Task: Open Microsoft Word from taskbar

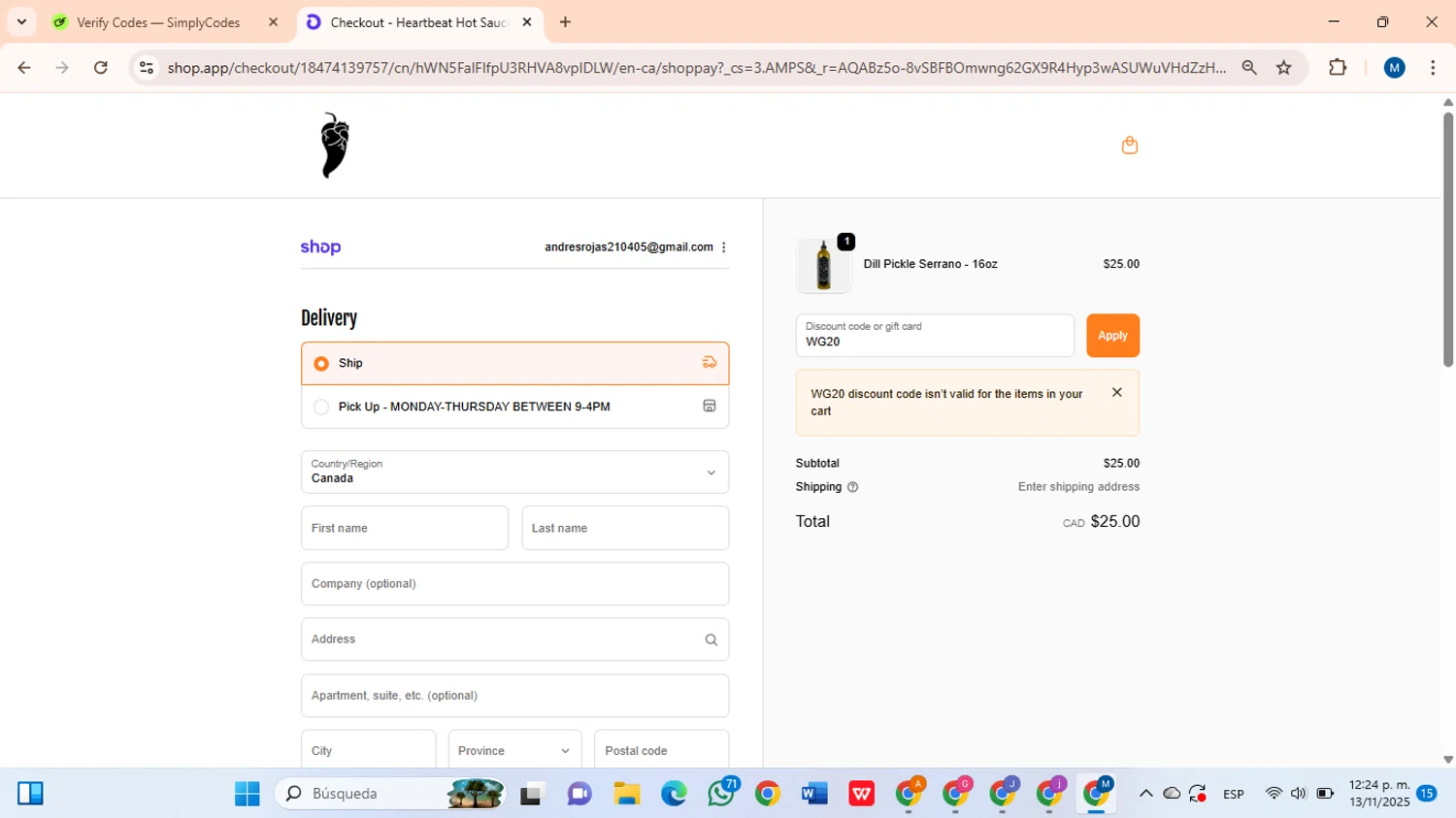Action: point(814,794)
